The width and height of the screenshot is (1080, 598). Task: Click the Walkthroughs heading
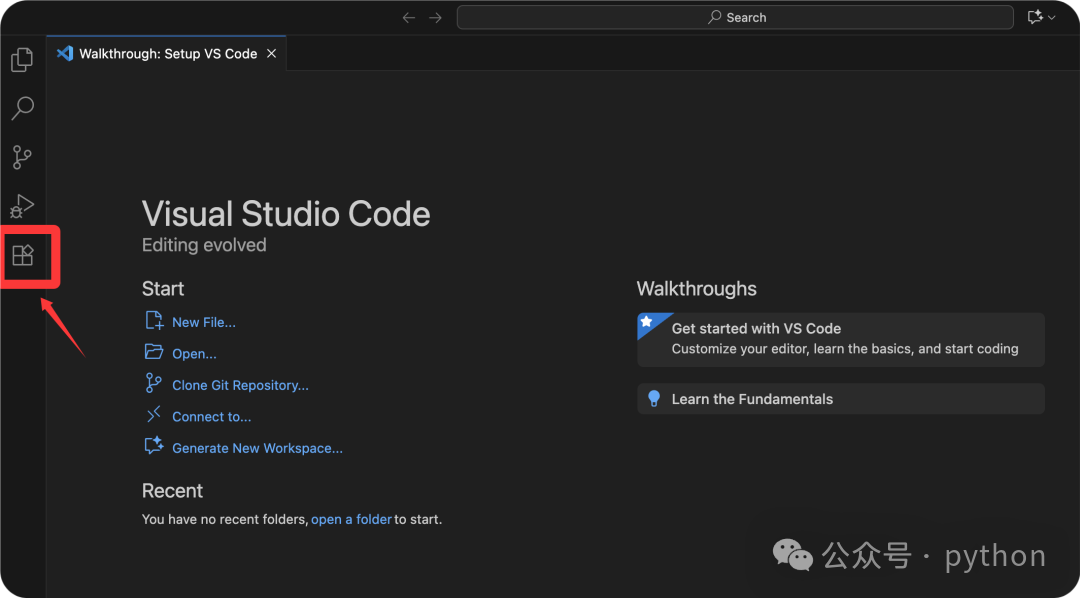coord(696,289)
